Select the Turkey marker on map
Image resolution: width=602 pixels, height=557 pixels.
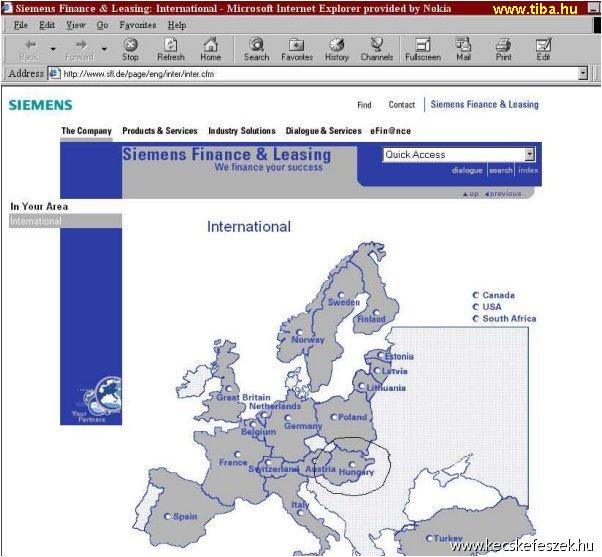430,538
